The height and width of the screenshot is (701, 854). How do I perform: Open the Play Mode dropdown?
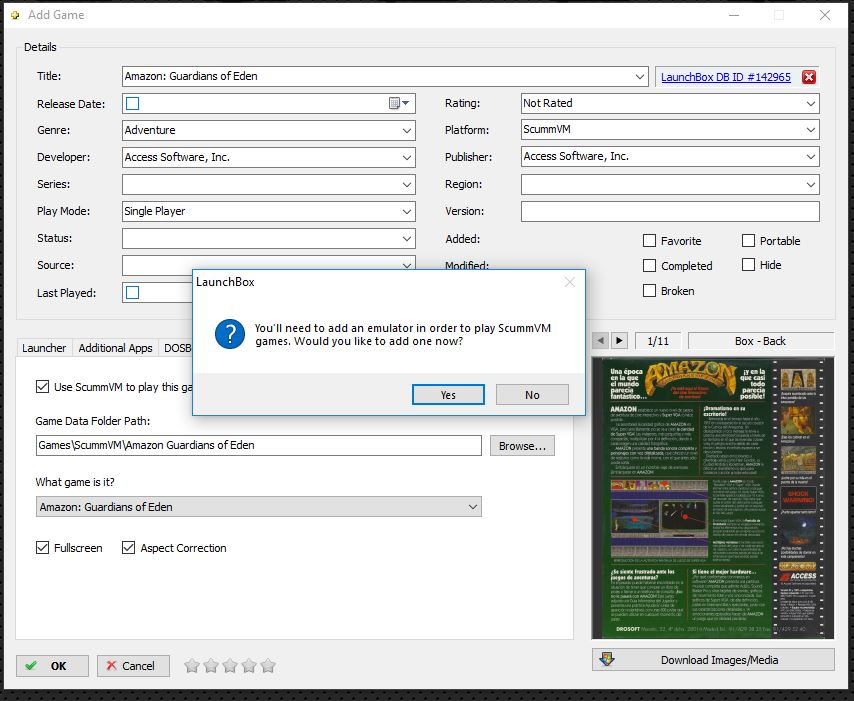(x=406, y=211)
